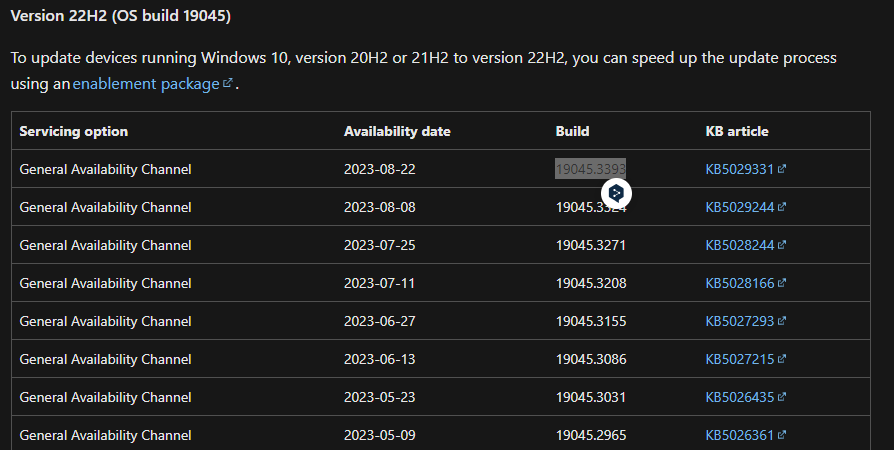Click external-link icon next to KB5027293
This screenshot has width=894, height=450.
[x=782, y=321]
